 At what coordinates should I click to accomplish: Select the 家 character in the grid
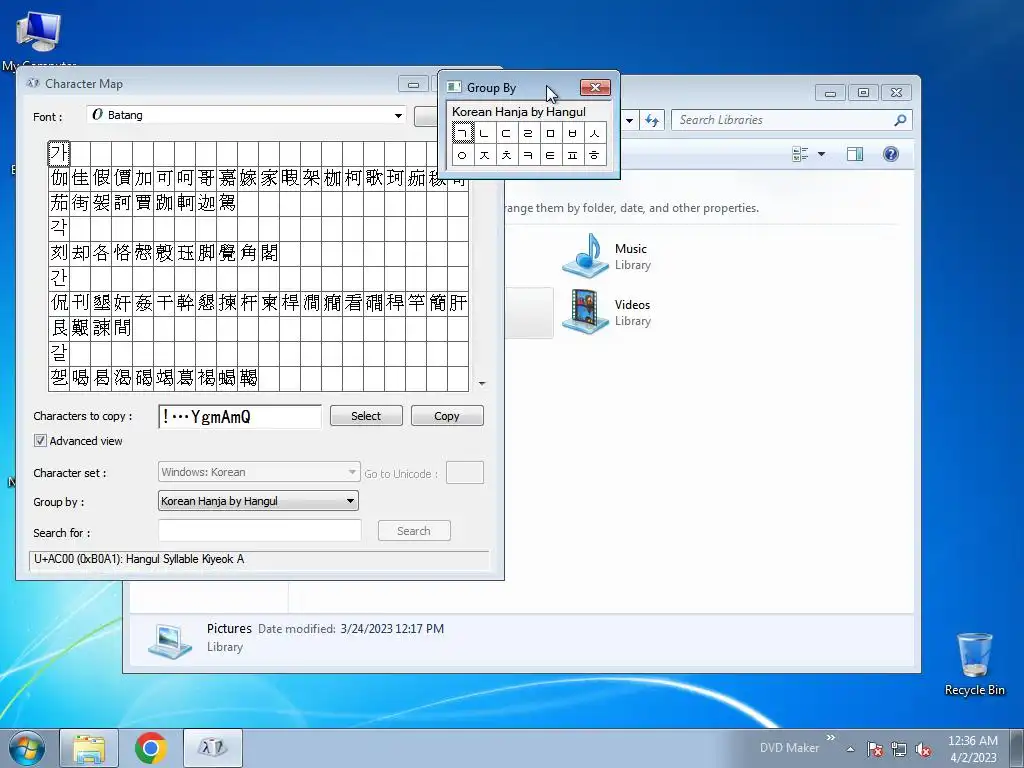[x=269, y=178]
